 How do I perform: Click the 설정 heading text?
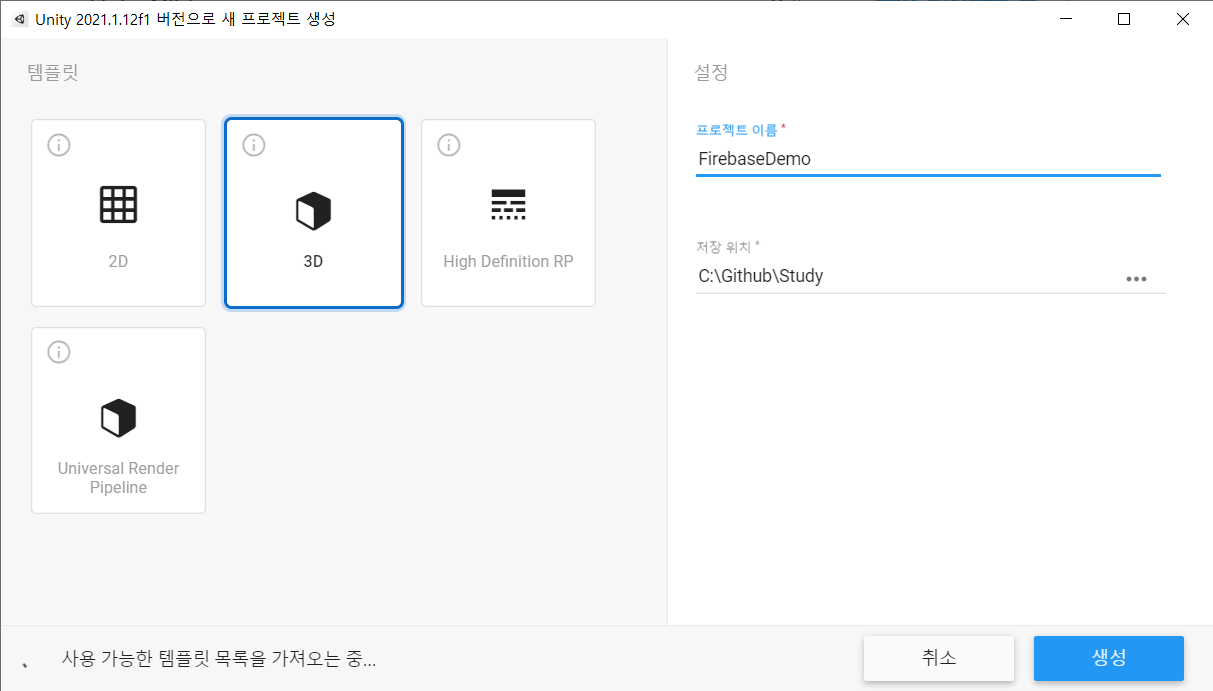point(711,72)
